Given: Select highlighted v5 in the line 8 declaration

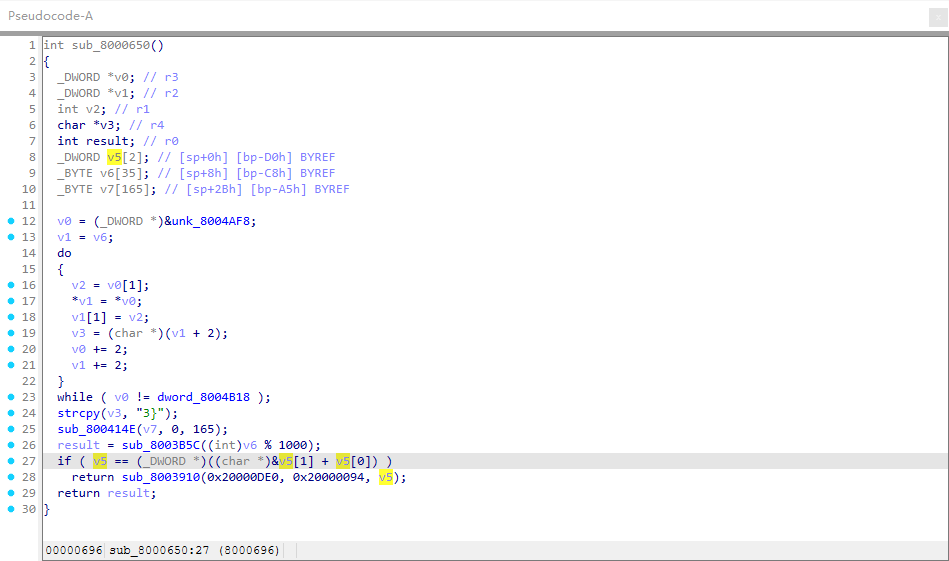Looking at the screenshot, I should 114,157.
